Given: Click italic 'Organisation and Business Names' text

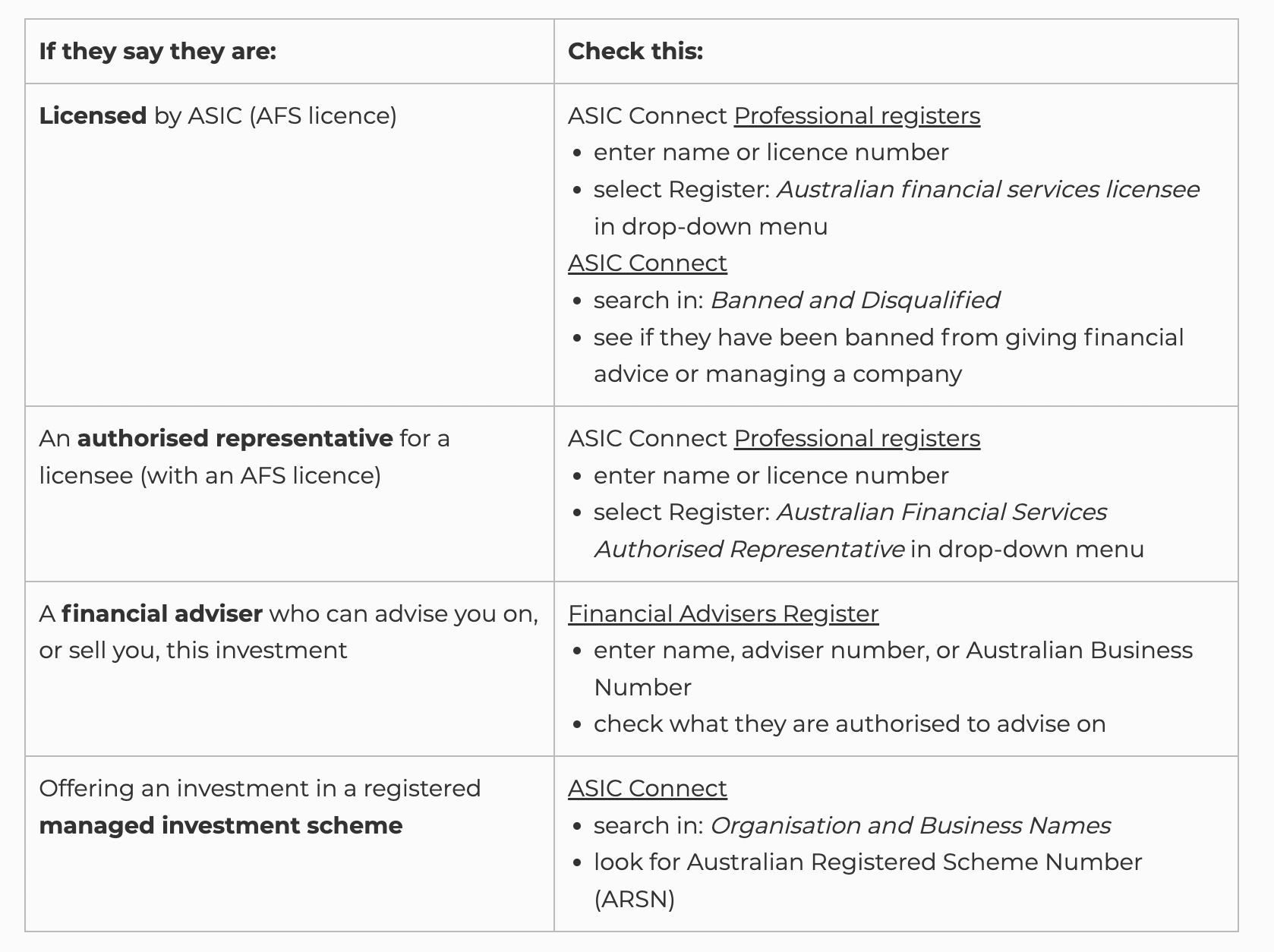Looking at the screenshot, I should [x=910, y=826].
